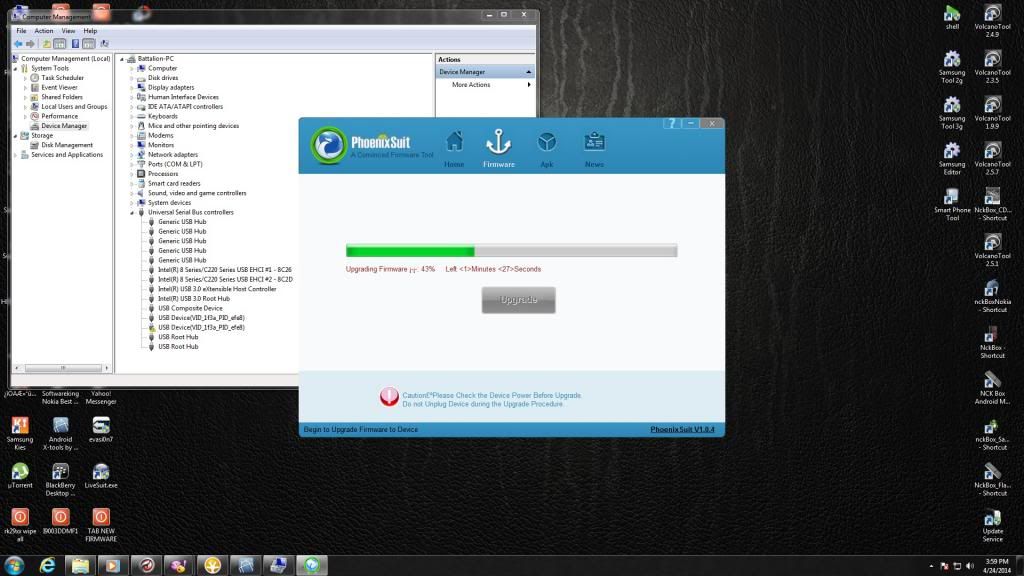Select Sound, video and game controllers
This screenshot has width=1024, height=576.
[x=197, y=193]
